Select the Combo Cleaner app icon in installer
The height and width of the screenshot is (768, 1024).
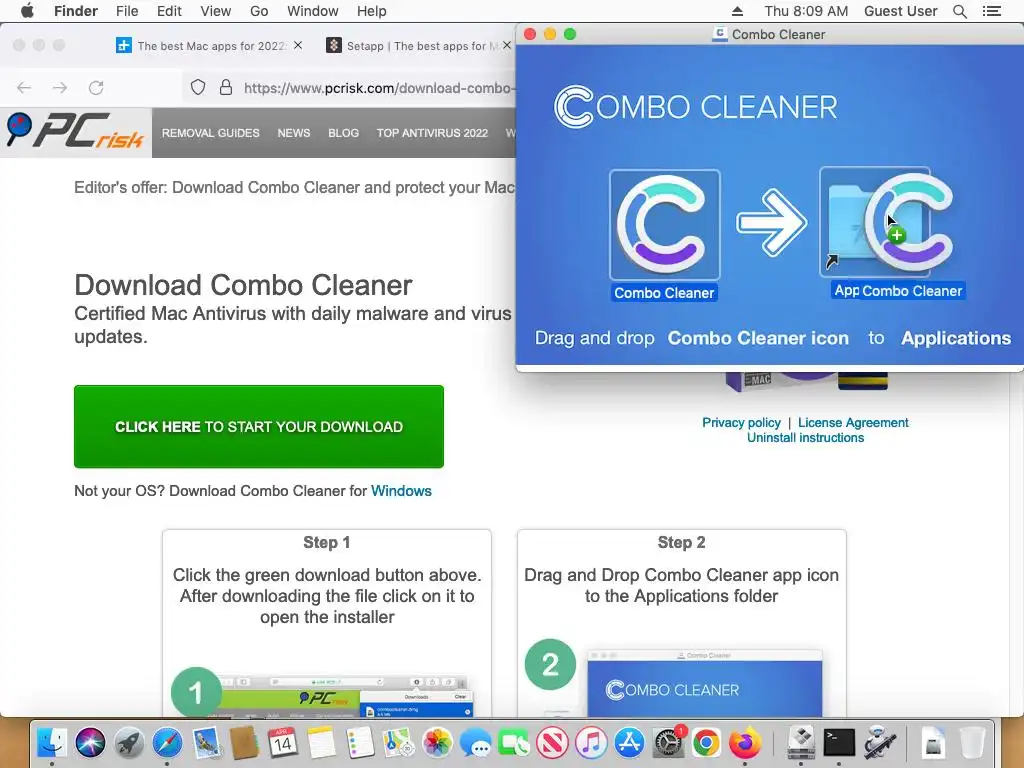coord(664,225)
